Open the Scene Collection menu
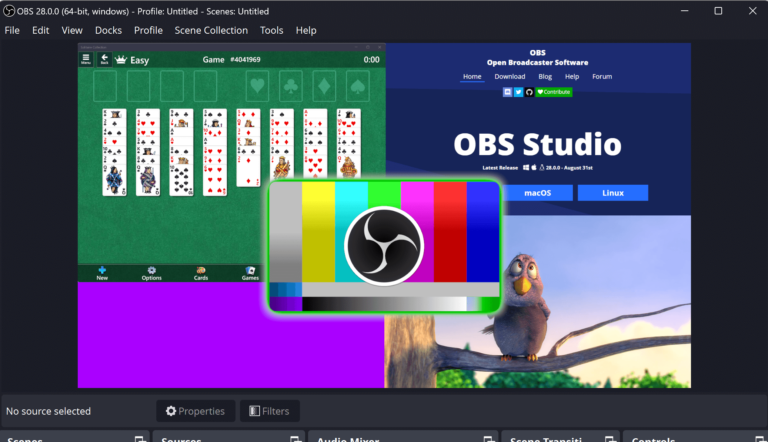 click(x=211, y=30)
